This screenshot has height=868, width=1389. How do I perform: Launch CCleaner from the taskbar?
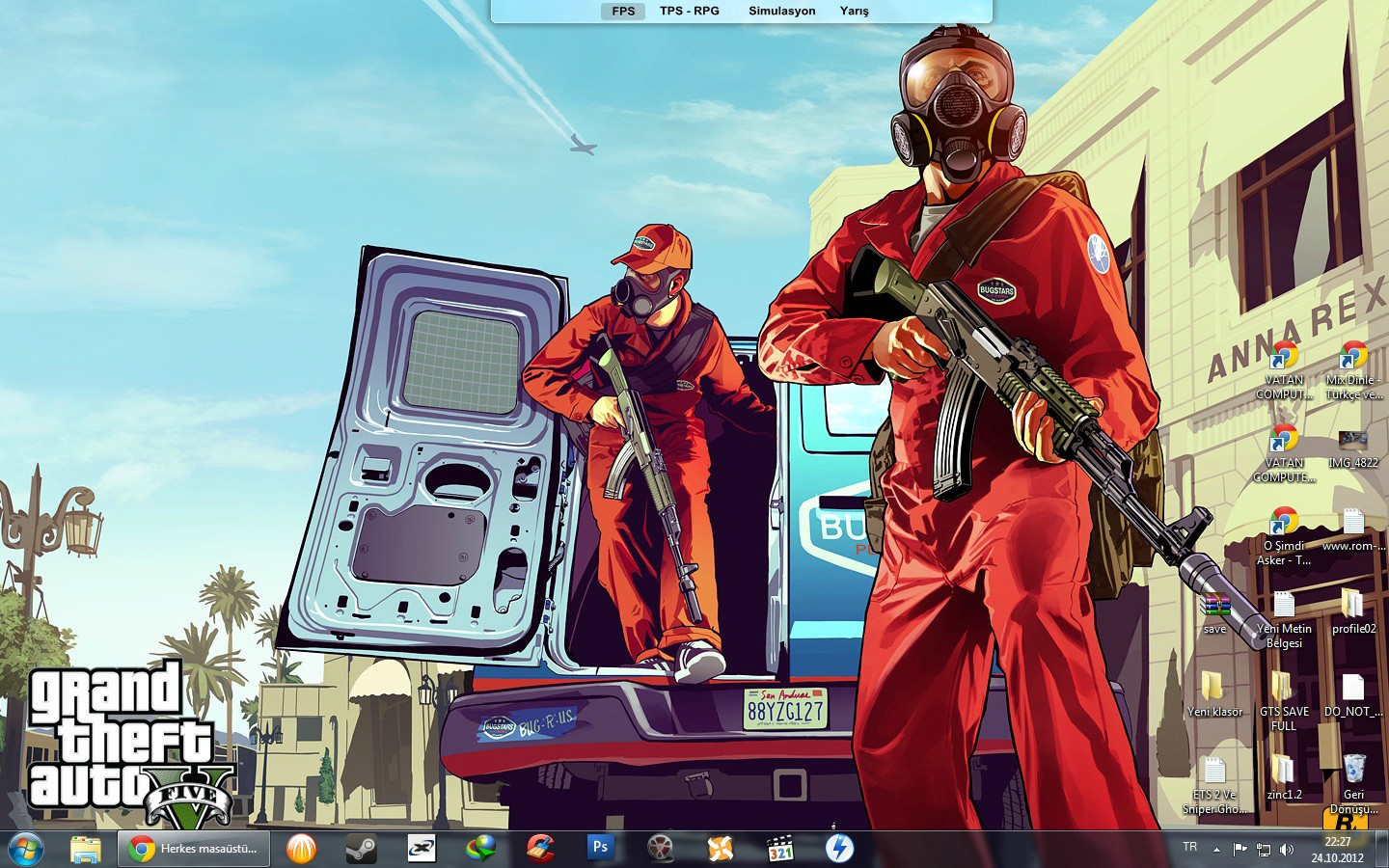pyautogui.click(x=540, y=850)
